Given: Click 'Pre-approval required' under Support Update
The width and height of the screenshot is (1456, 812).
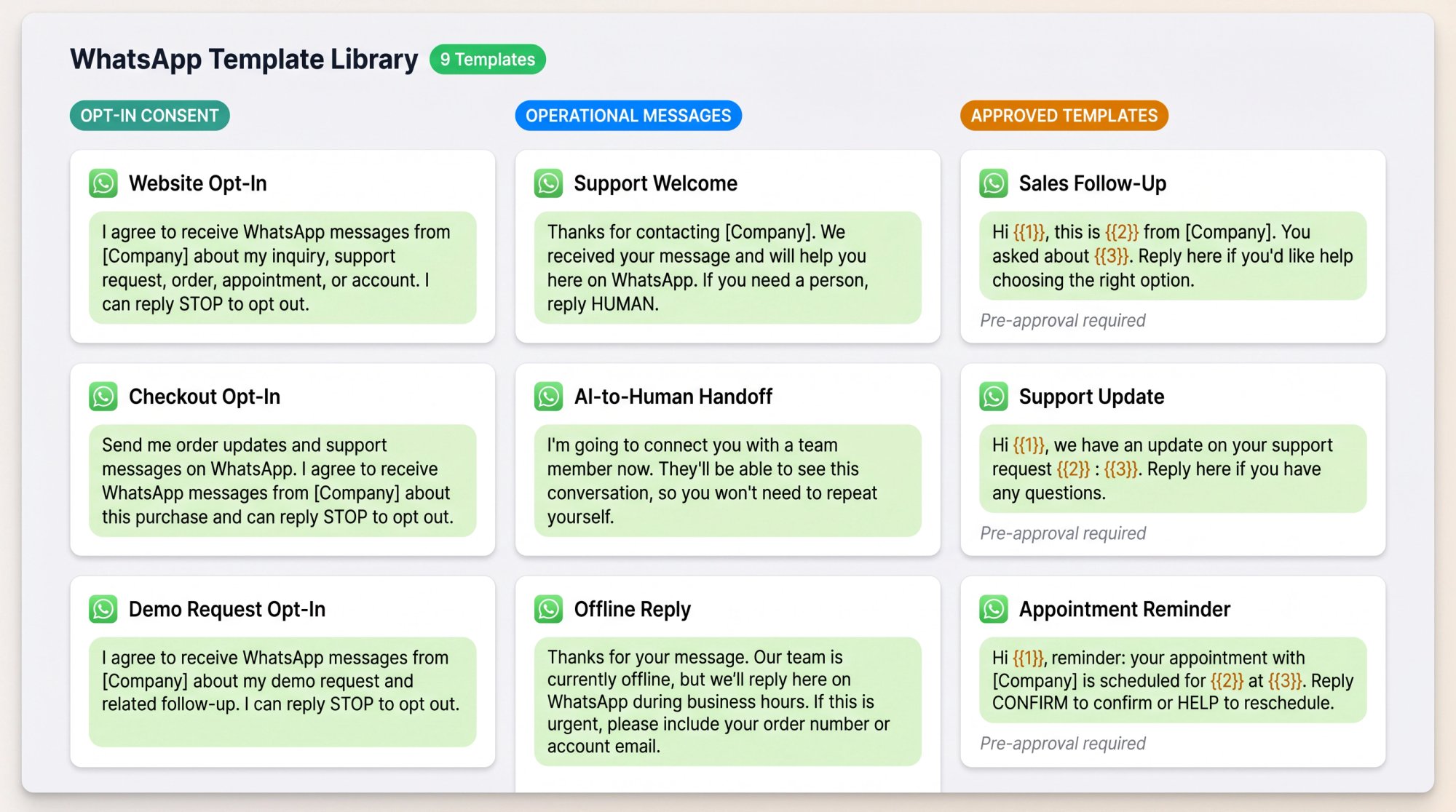Looking at the screenshot, I should pos(1063,533).
